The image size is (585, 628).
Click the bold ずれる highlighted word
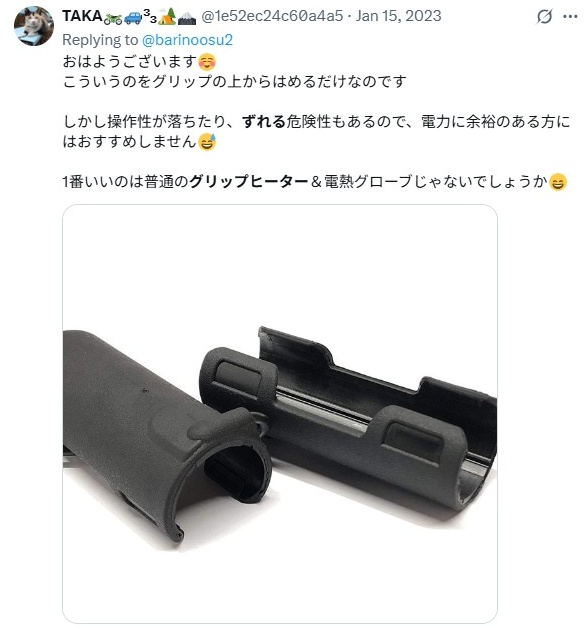[x=263, y=122]
